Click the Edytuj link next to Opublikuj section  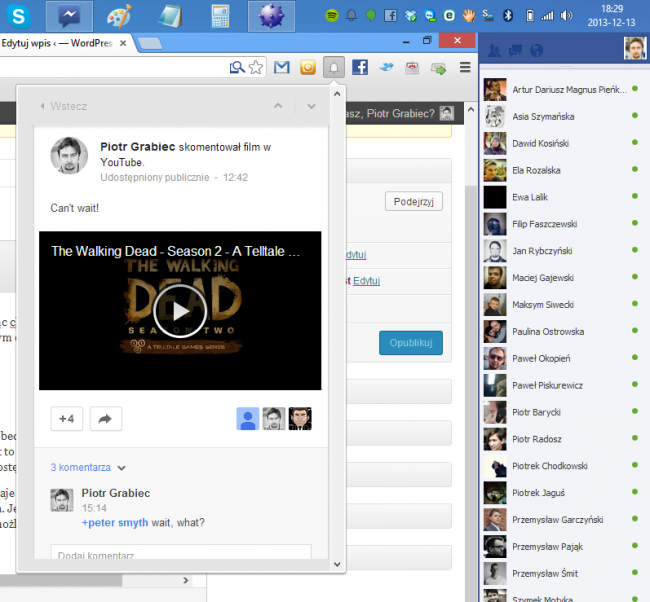[366, 281]
